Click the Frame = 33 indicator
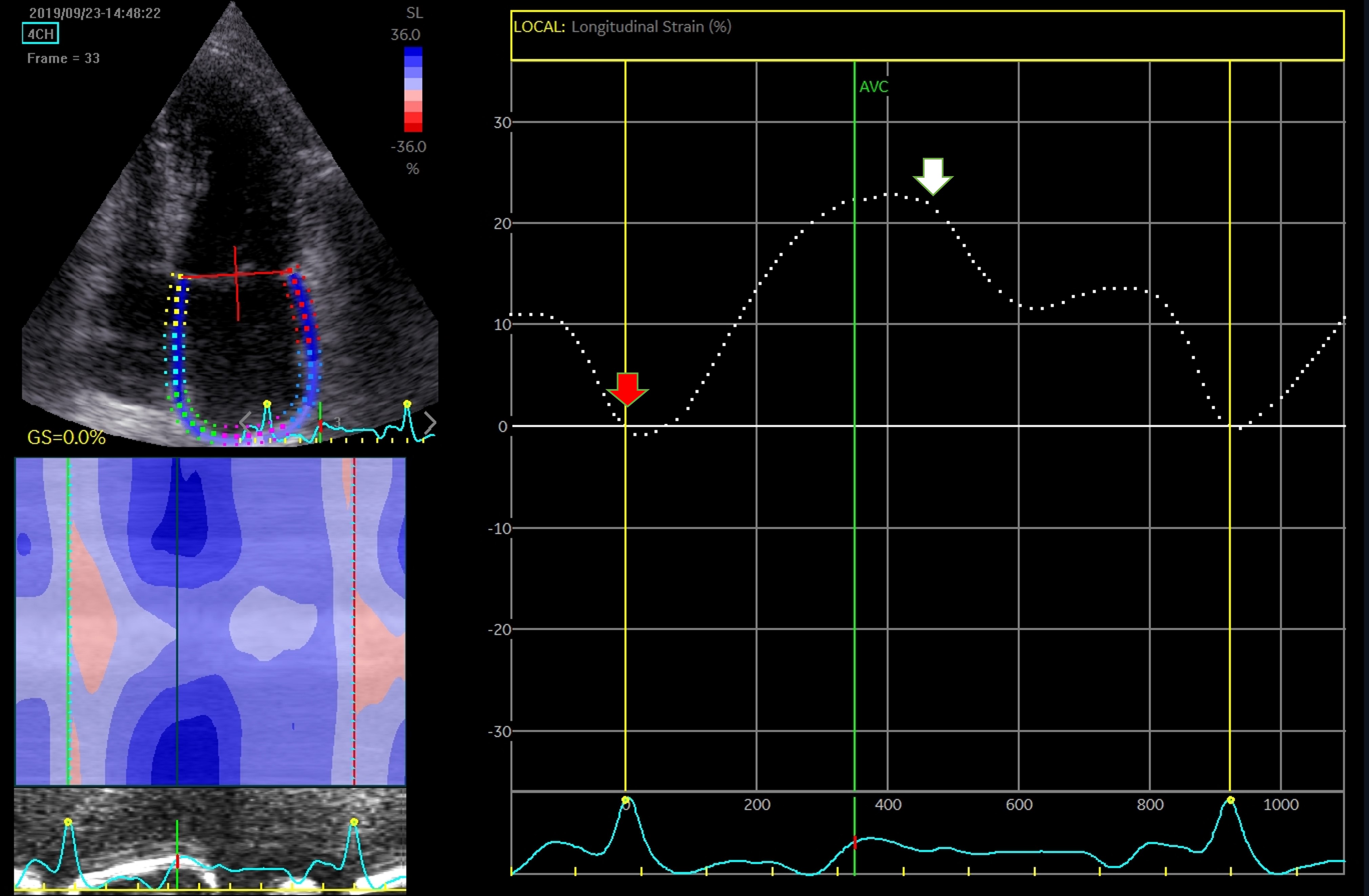The image size is (1369, 896). (x=63, y=59)
